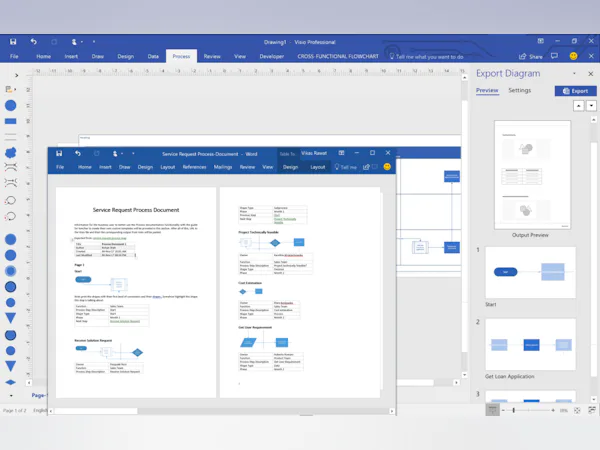
Task: Open Visio ribbon display options
Action: 540,41
